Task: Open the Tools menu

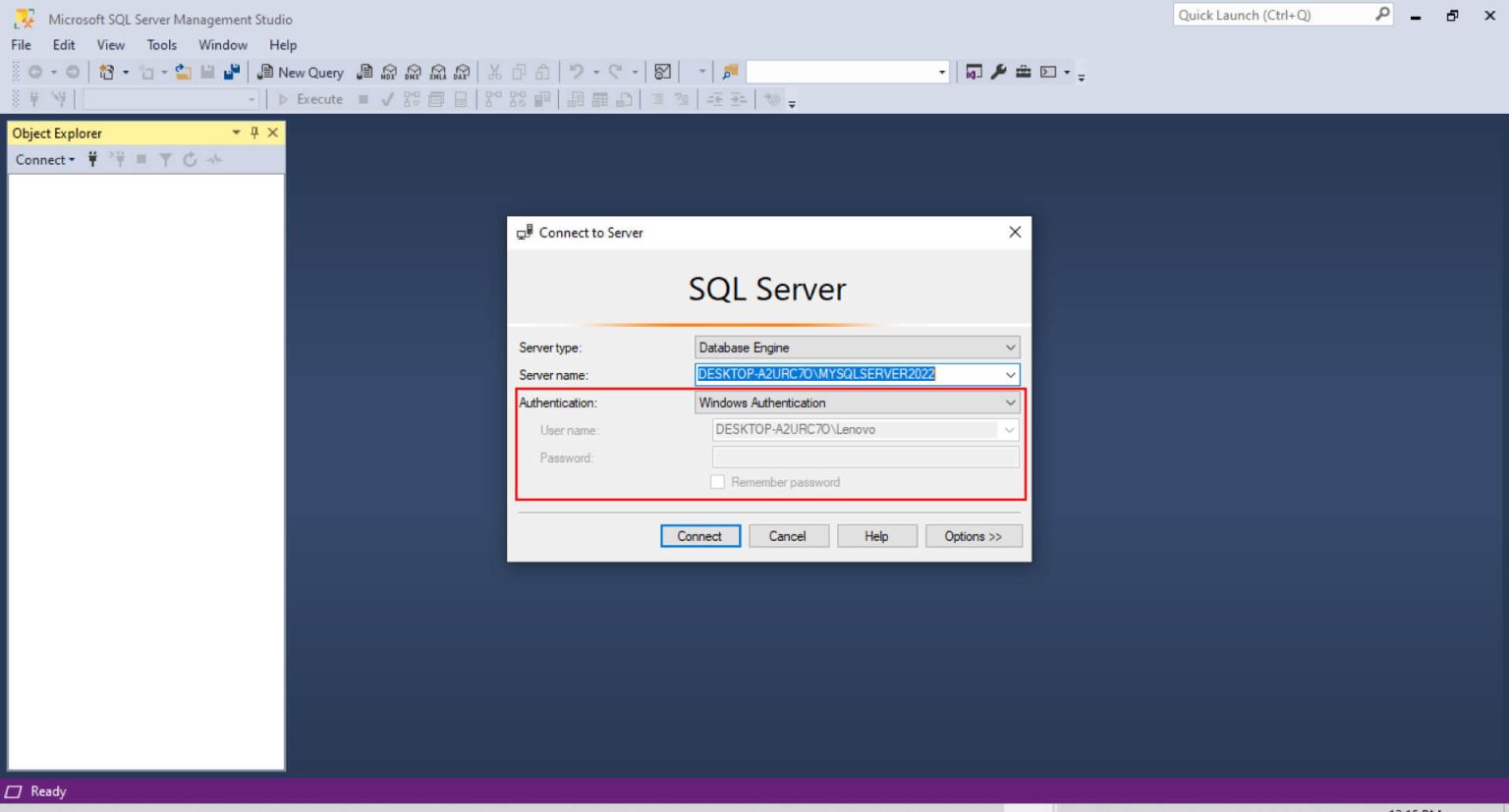Action: coord(161,45)
